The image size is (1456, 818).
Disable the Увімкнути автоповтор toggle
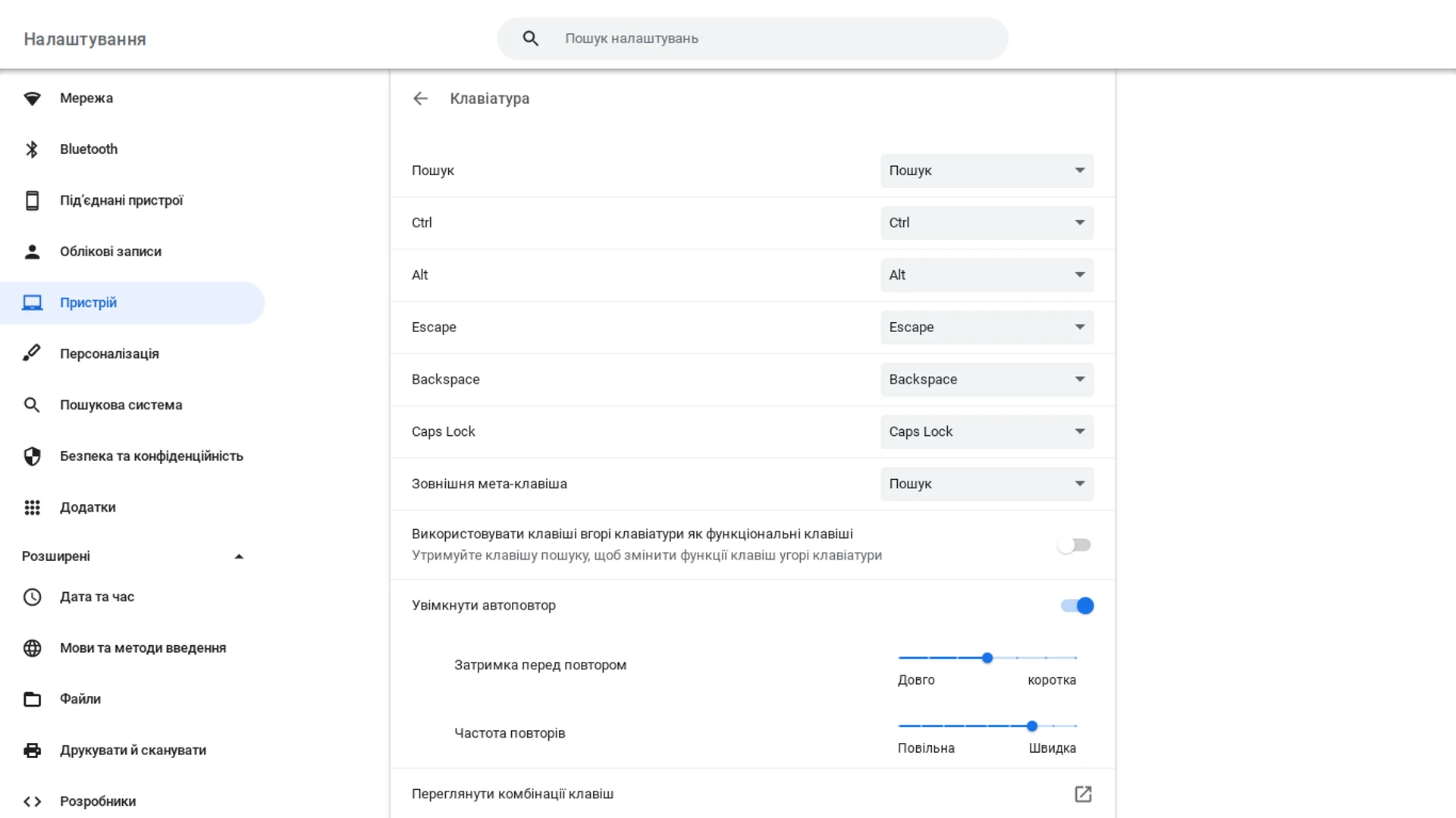click(x=1077, y=606)
